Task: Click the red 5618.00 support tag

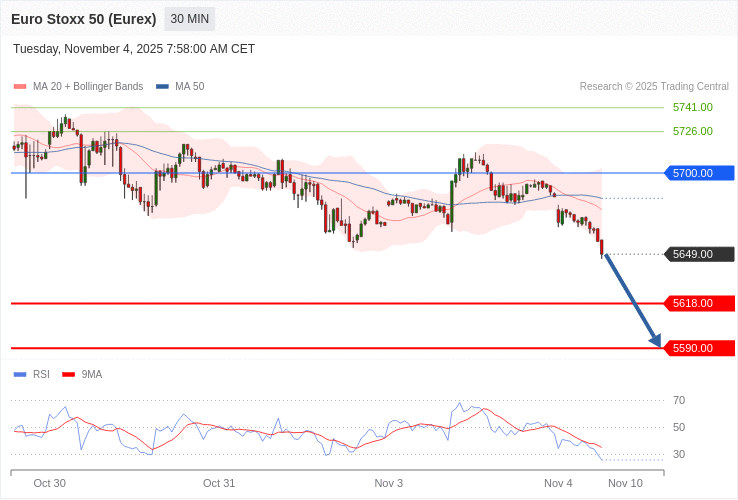Action: (x=698, y=303)
